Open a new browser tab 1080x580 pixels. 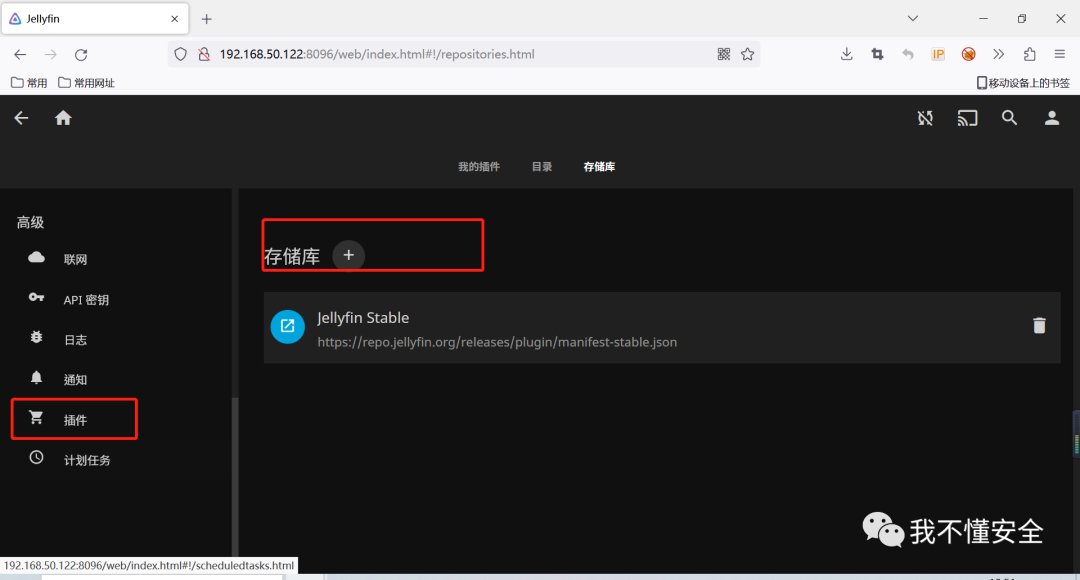tap(207, 19)
